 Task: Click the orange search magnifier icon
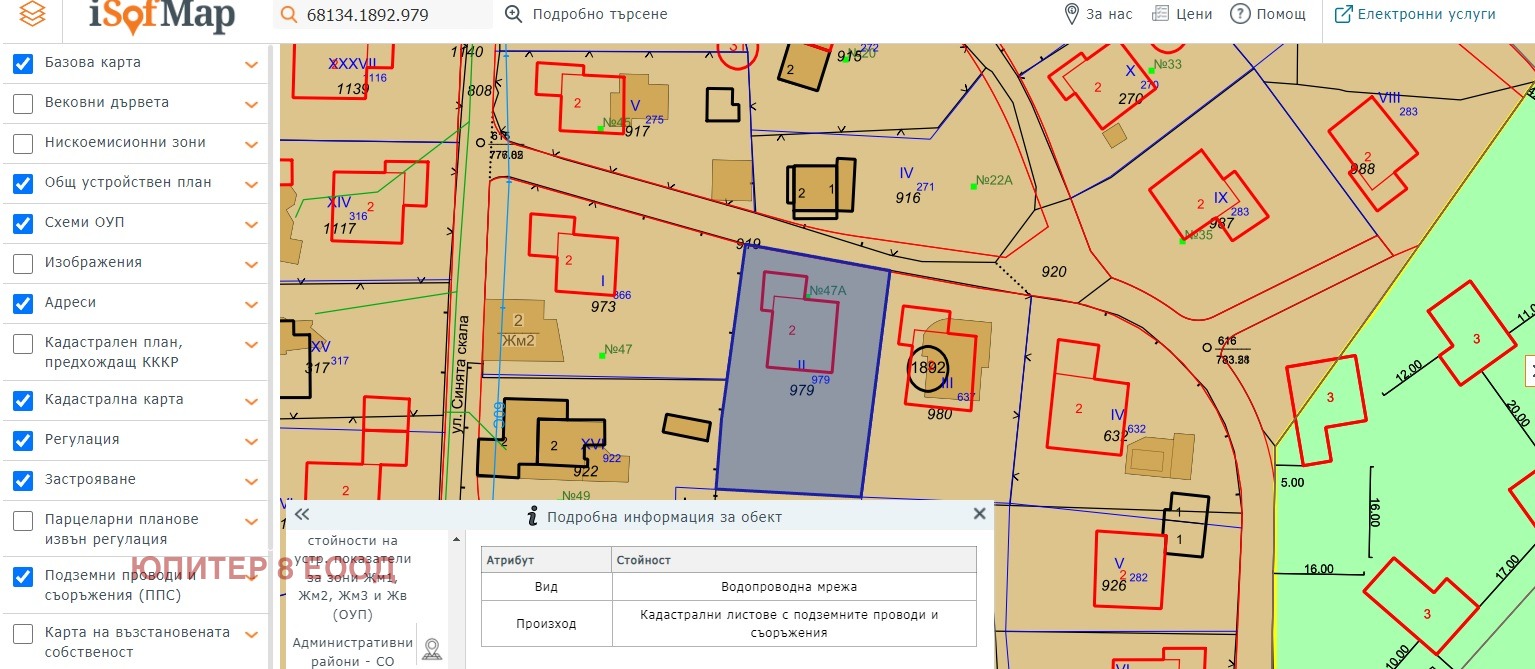pos(289,15)
